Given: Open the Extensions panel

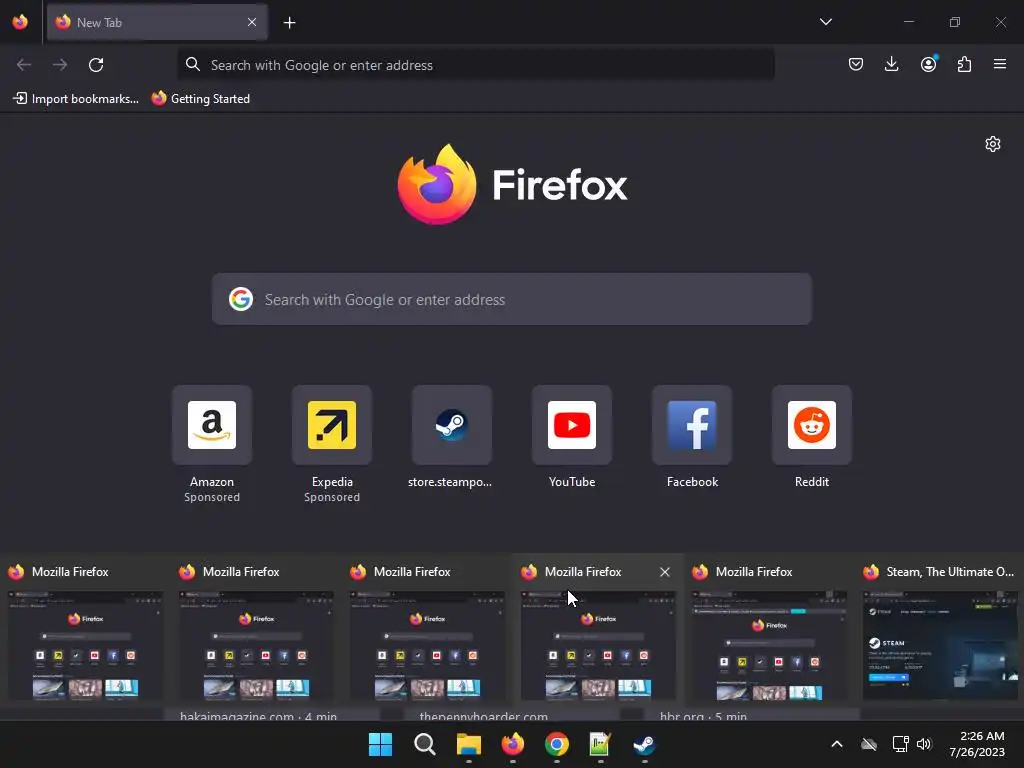Looking at the screenshot, I should 964,64.
